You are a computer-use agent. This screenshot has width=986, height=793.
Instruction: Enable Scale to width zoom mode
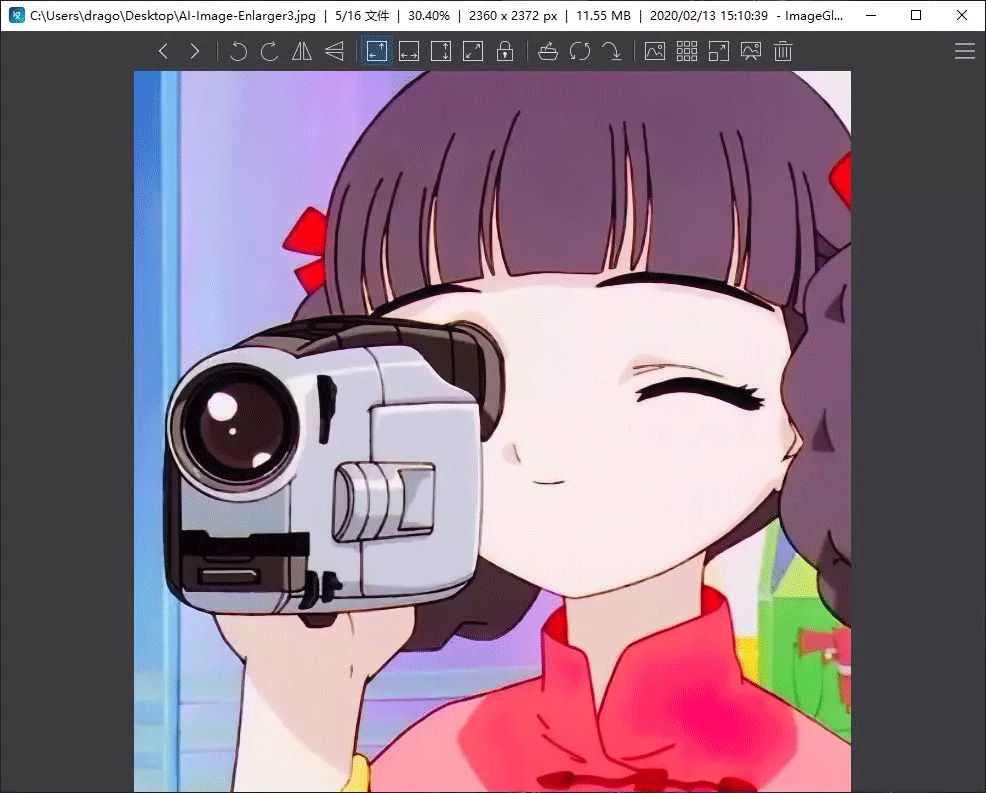pyautogui.click(x=409, y=51)
